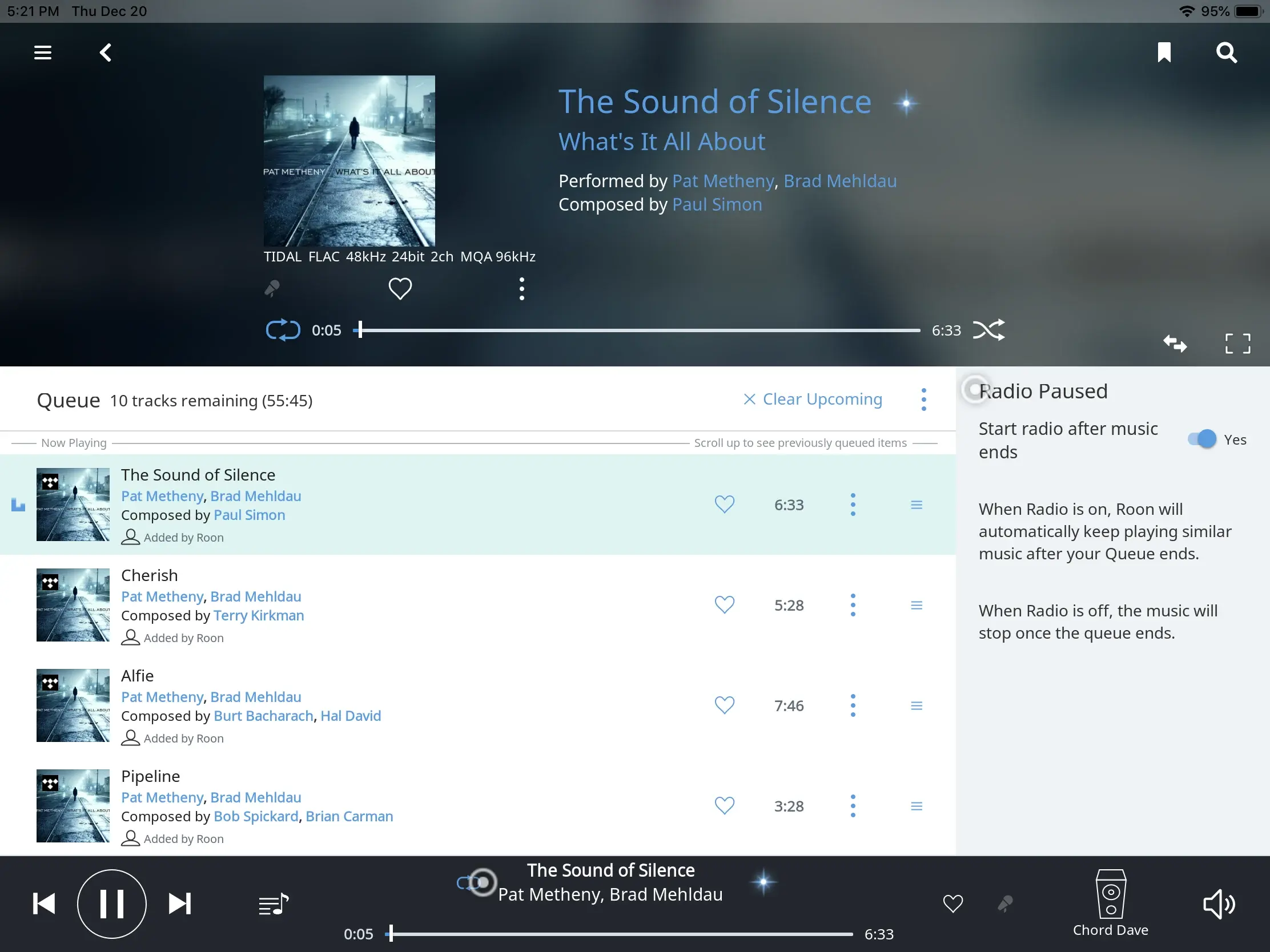The height and width of the screenshot is (952, 1270).
Task: Open the hamburger navigation menu
Action: (x=42, y=53)
